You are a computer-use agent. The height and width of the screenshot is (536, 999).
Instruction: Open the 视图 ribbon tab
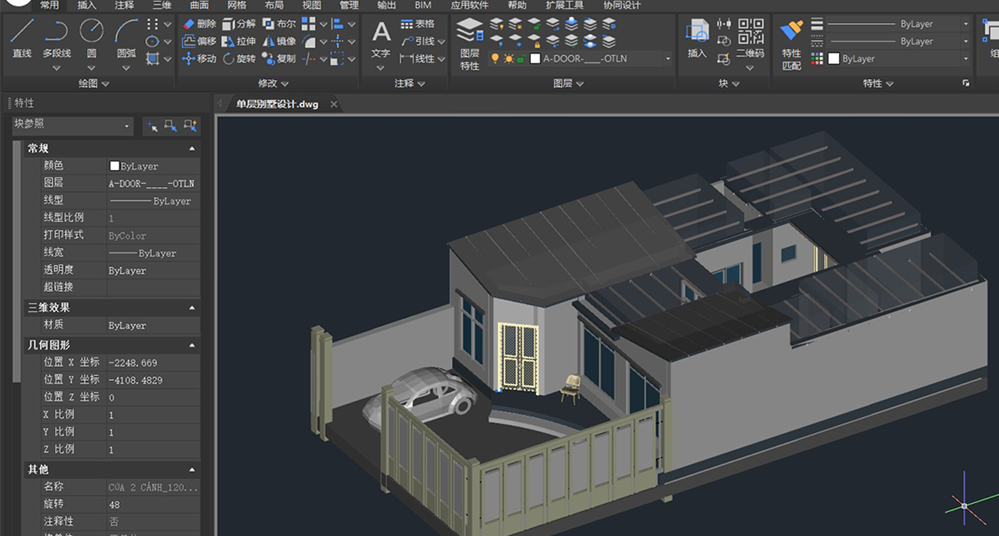click(x=312, y=5)
